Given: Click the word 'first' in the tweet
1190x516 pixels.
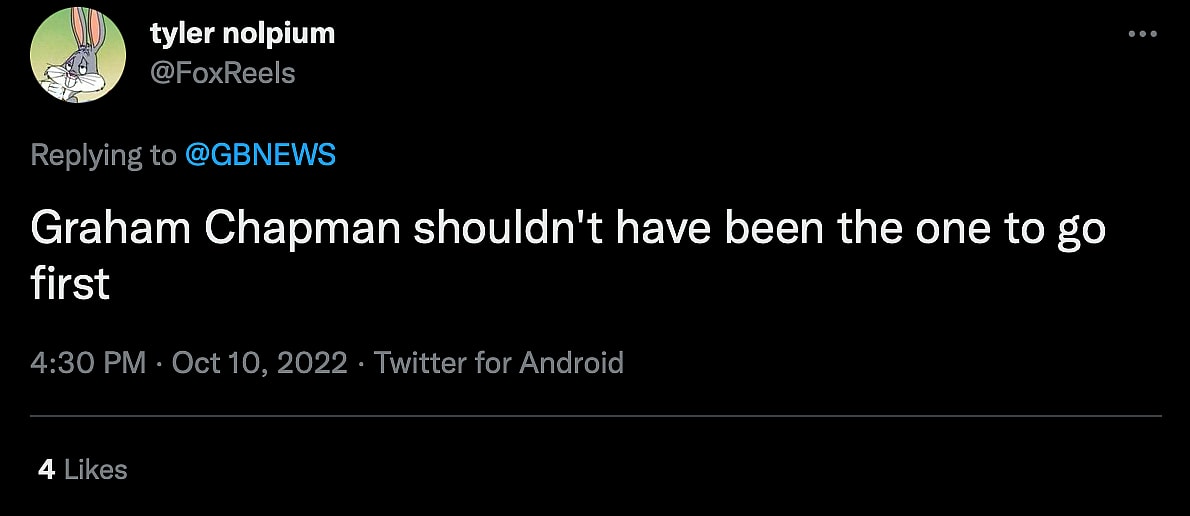Looking at the screenshot, I should [x=69, y=285].
